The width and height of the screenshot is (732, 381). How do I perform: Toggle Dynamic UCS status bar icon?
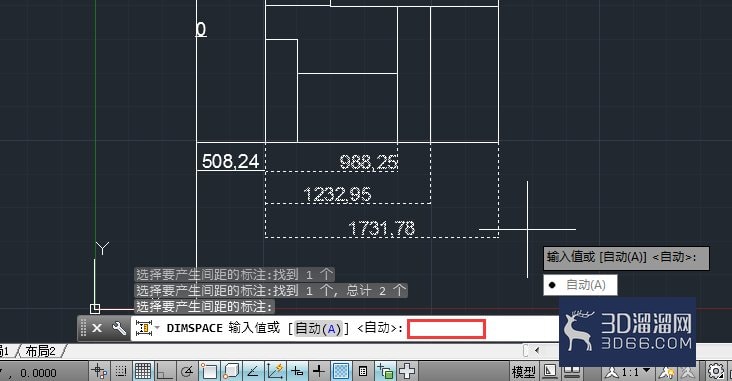click(x=275, y=371)
